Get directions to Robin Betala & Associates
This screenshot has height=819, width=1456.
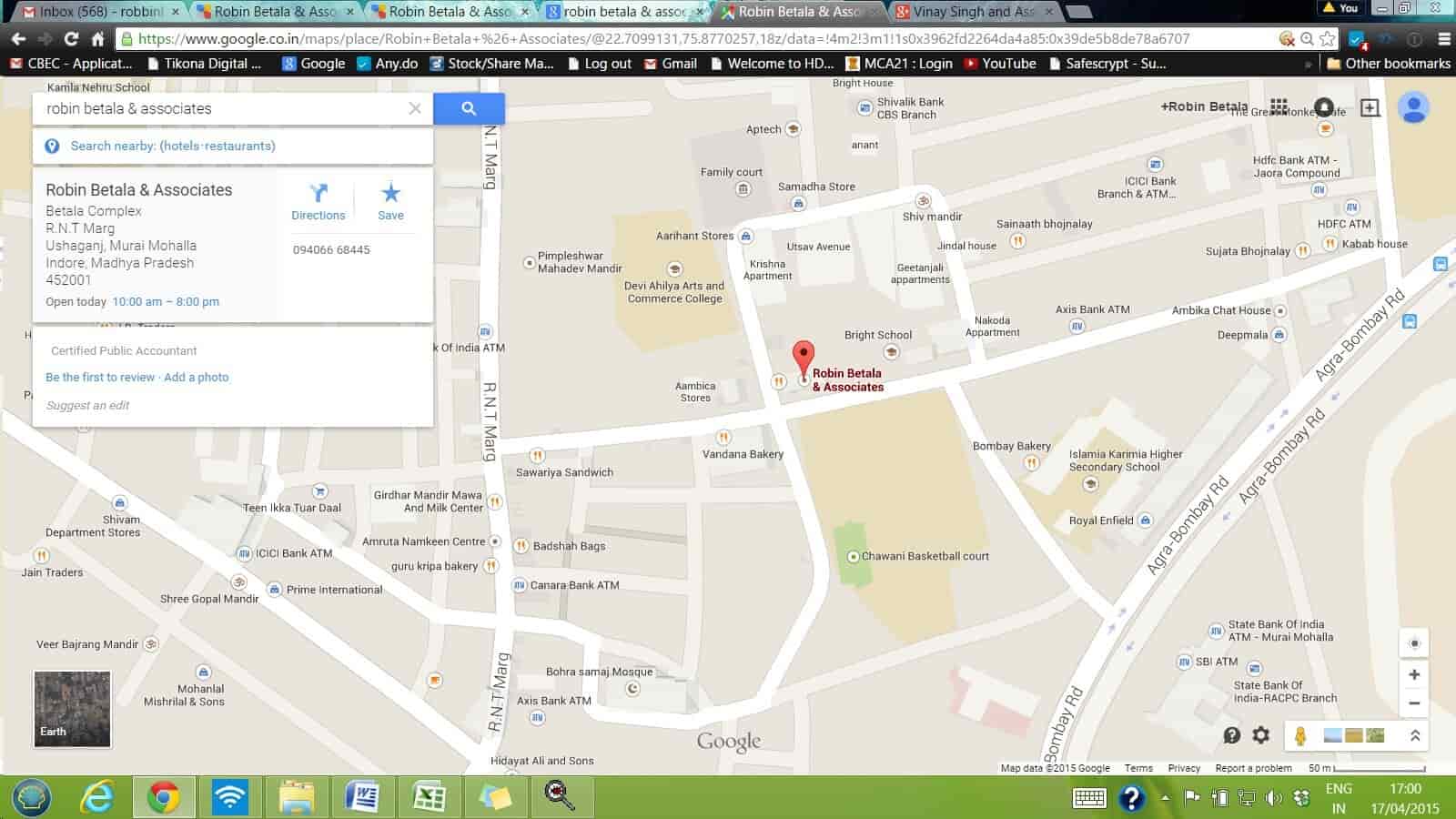[318, 201]
